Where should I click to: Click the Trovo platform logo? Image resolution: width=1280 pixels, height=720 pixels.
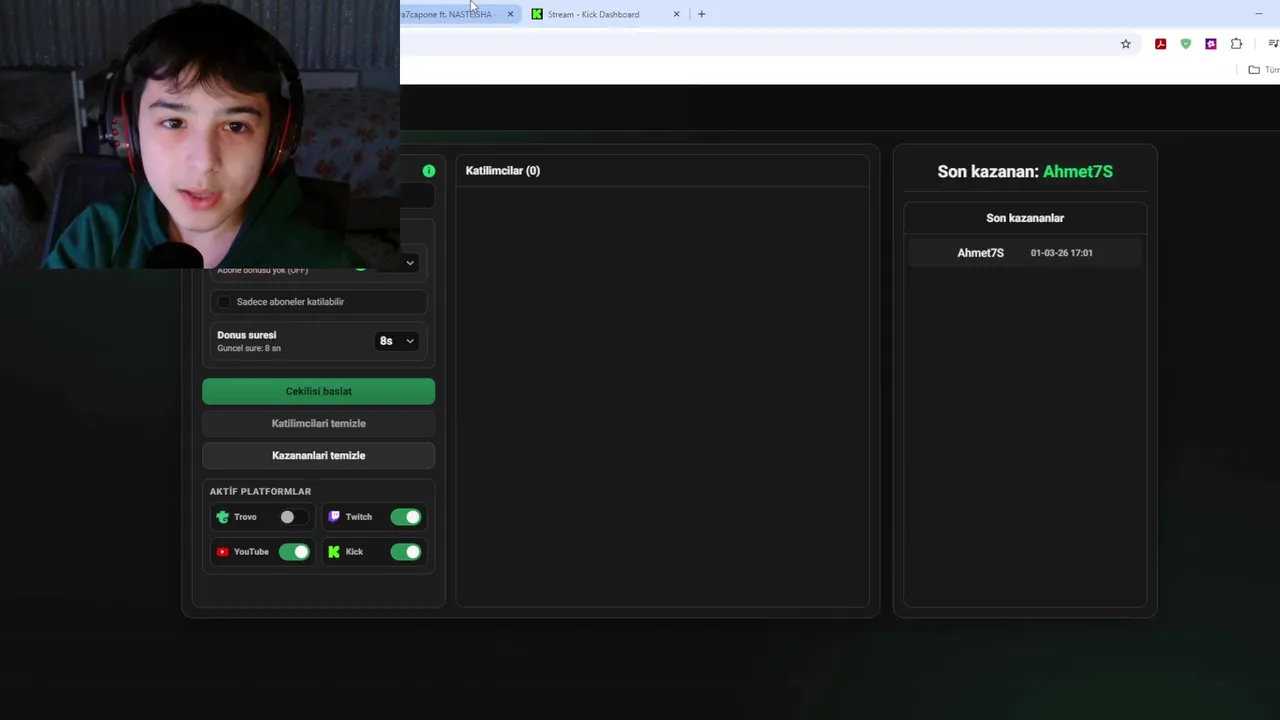(222, 517)
